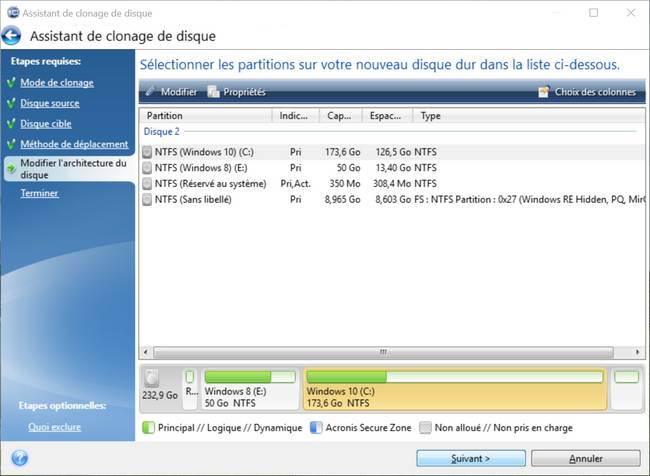Viewport: 650px width, 476px height.
Task: Select the NTFS (Réservé au système) row
Action: (392, 184)
